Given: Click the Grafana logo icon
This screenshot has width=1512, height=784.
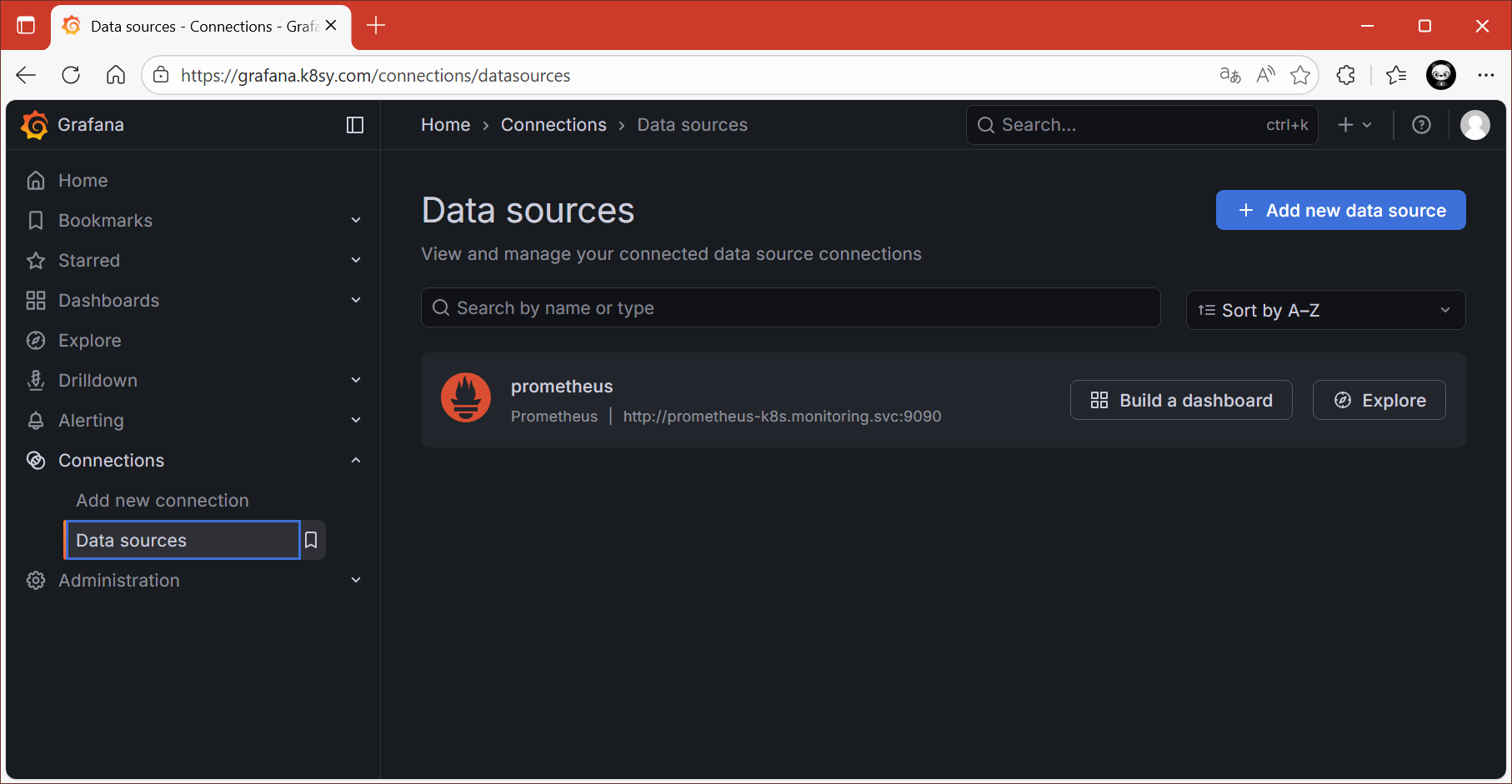Looking at the screenshot, I should click(34, 125).
